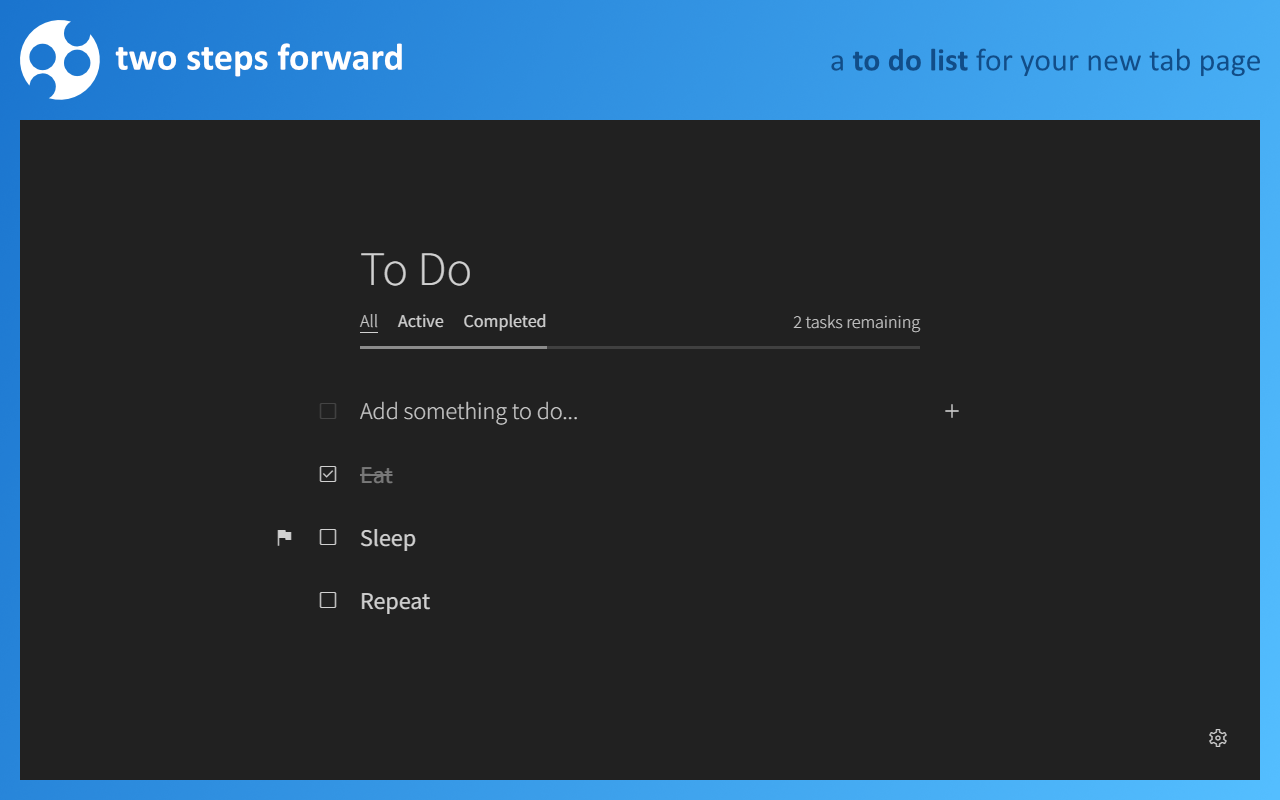Click the To Do heading

pyautogui.click(x=416, y=268)
